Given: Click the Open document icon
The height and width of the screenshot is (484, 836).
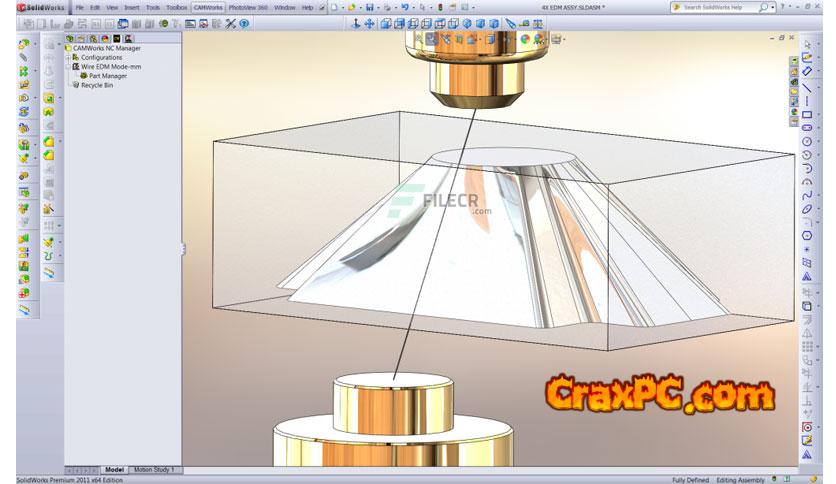Looking at the screenshot, I should [x=351, y=7].
